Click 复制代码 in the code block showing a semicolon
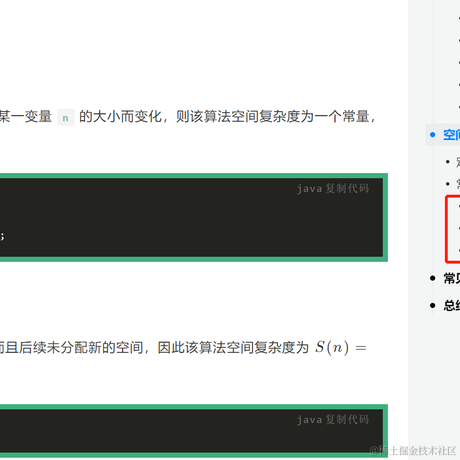460x460 pixels. pyautogui.click(x=347, y=189)
